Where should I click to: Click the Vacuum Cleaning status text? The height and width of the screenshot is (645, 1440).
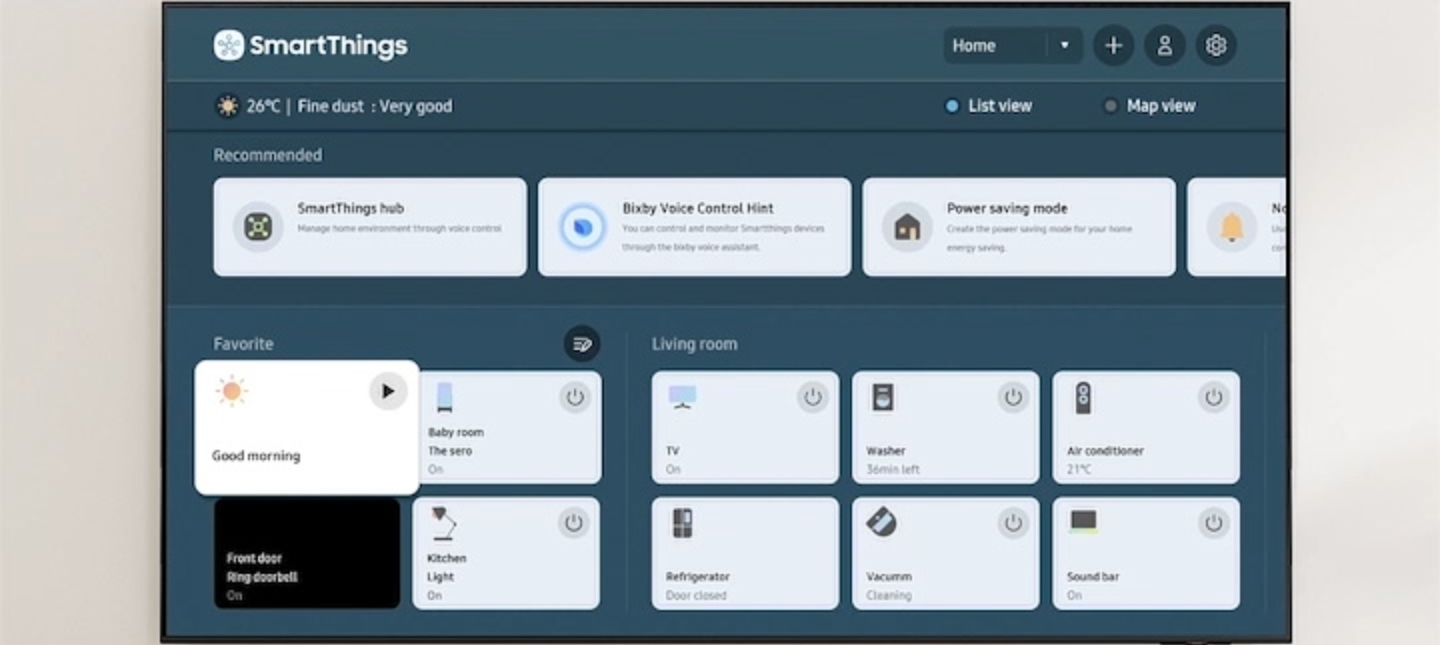pos(889,595)
